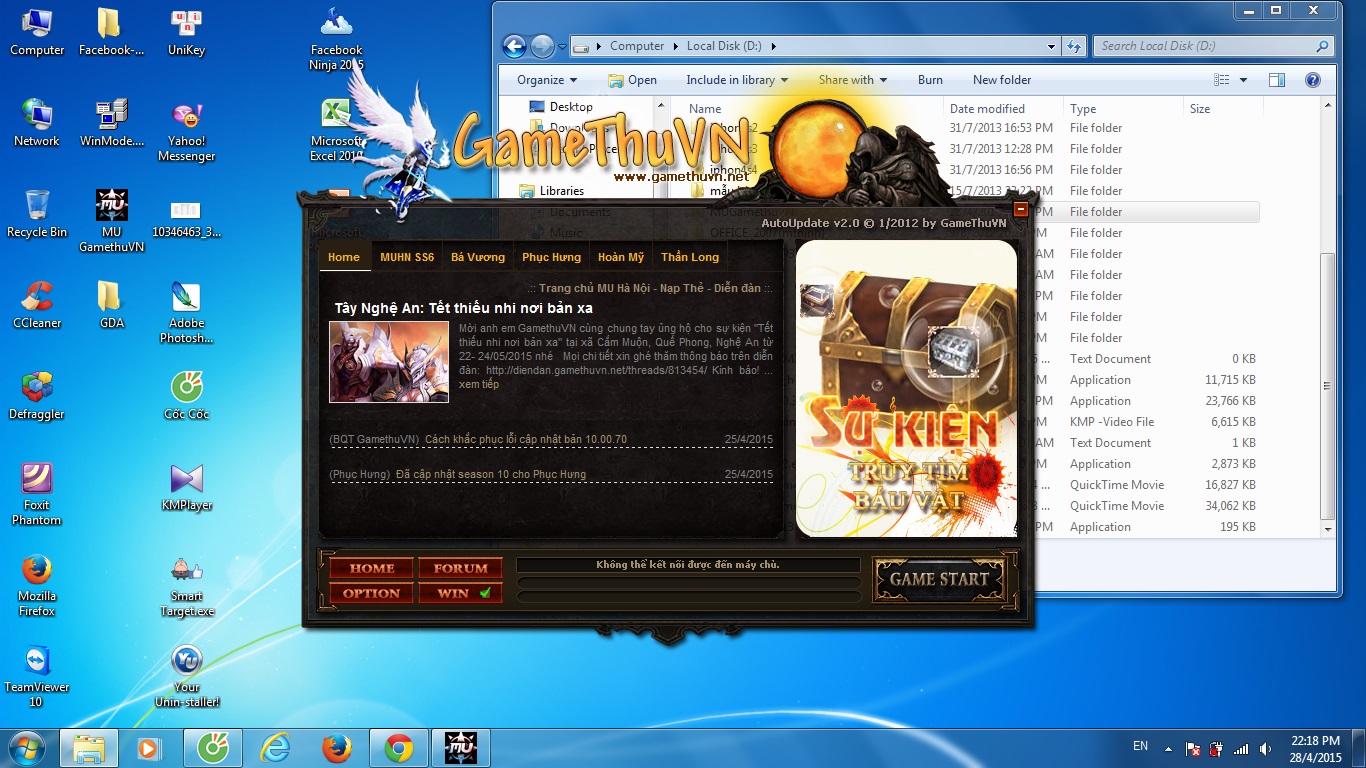The image size is (1366, 768).
Task: Click the HOME button in launcher footer
Action: [x=372, y=568]
